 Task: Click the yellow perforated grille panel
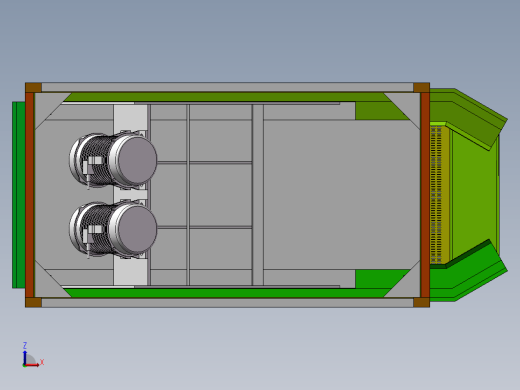click(439, 194)
